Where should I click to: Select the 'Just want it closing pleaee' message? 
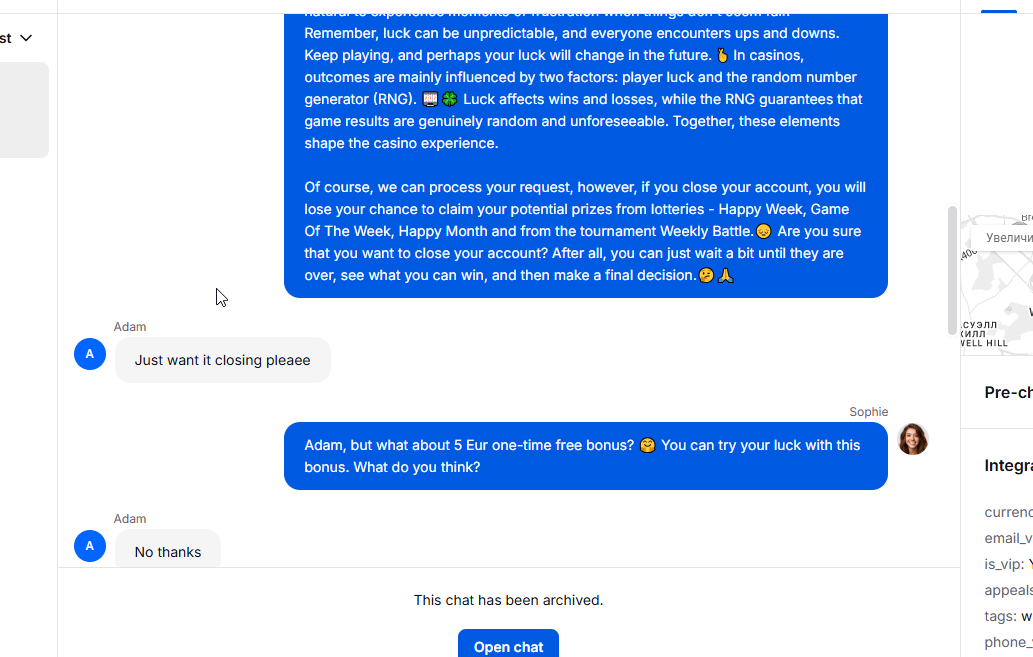click(x=222, y=360)
